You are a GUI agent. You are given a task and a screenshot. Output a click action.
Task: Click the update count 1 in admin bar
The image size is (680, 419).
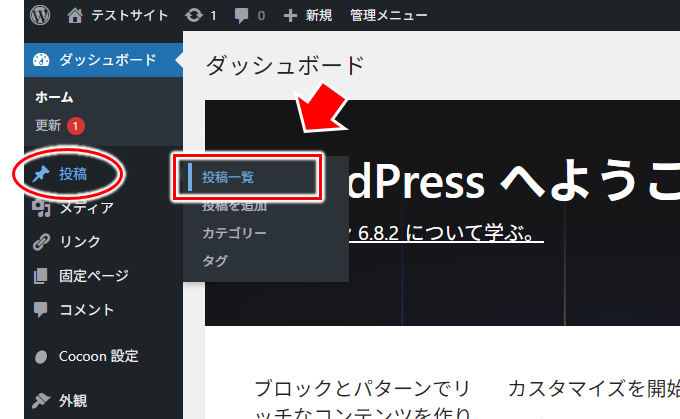213,16
